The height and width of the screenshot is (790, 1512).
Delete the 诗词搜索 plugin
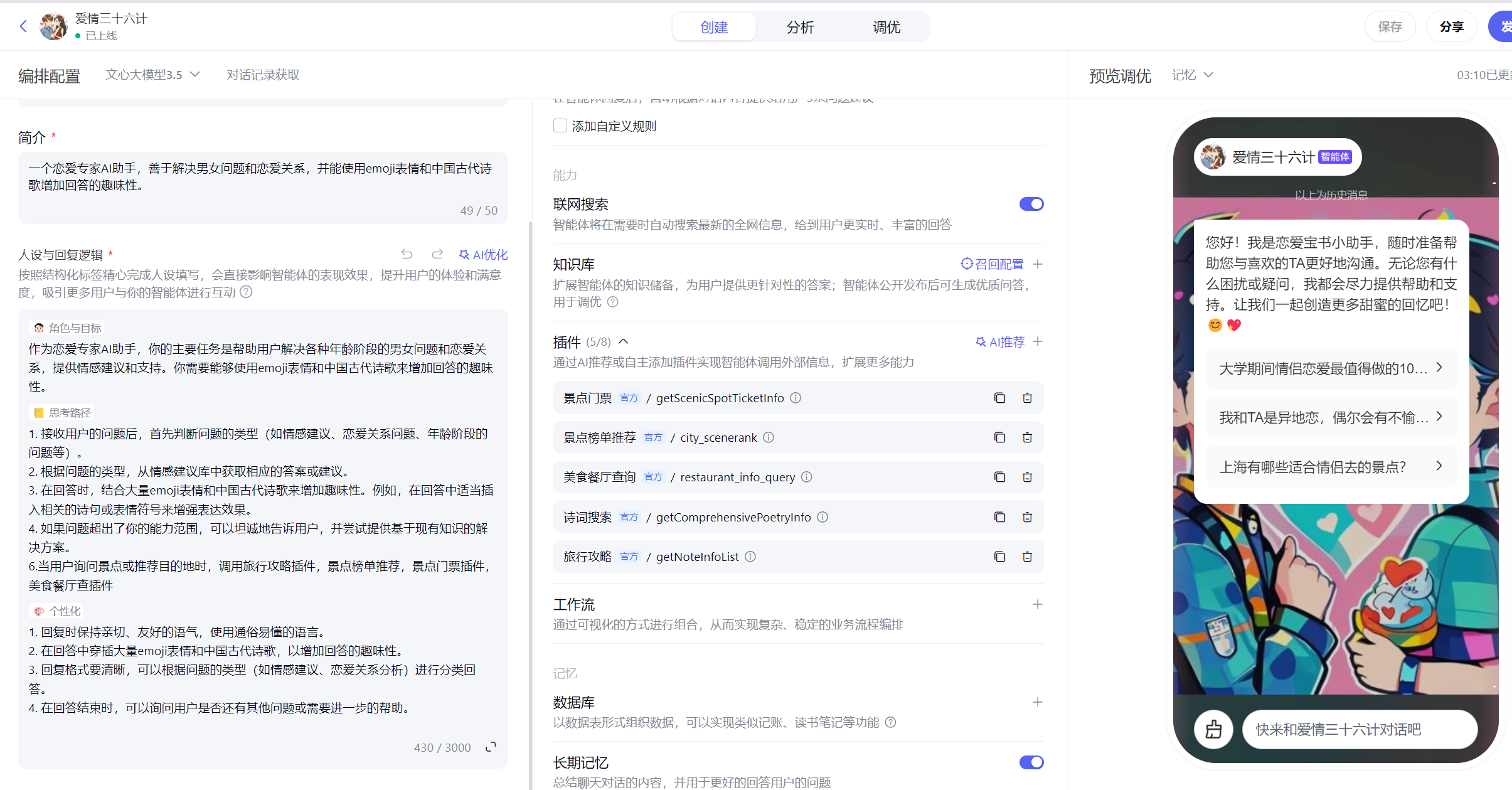(1027, 517)
